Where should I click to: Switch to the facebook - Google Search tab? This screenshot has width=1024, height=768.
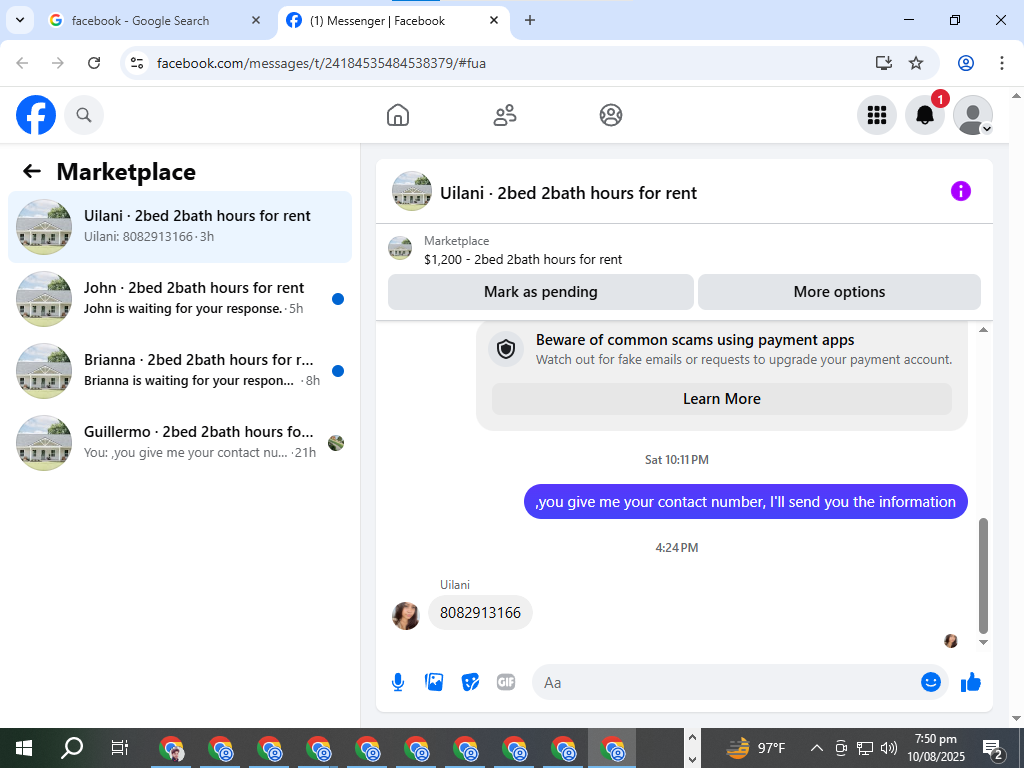coord(140,21)
